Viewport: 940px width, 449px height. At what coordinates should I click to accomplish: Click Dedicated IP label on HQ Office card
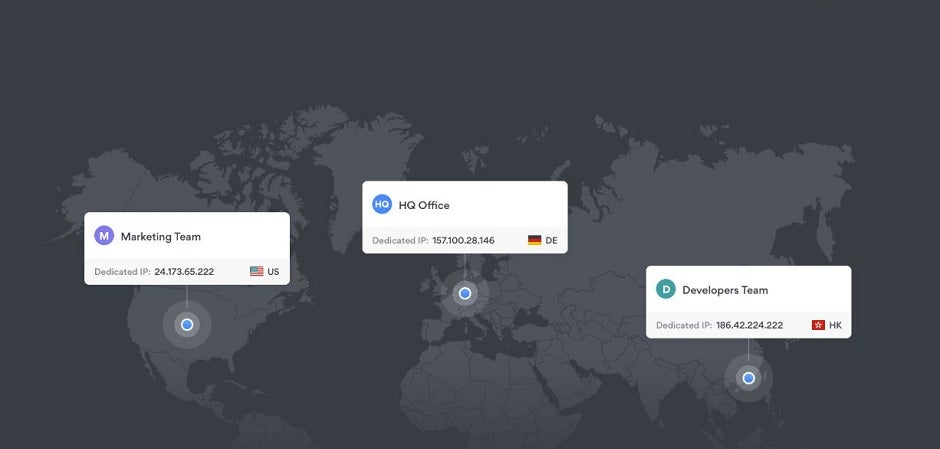(x=400, y=240)
